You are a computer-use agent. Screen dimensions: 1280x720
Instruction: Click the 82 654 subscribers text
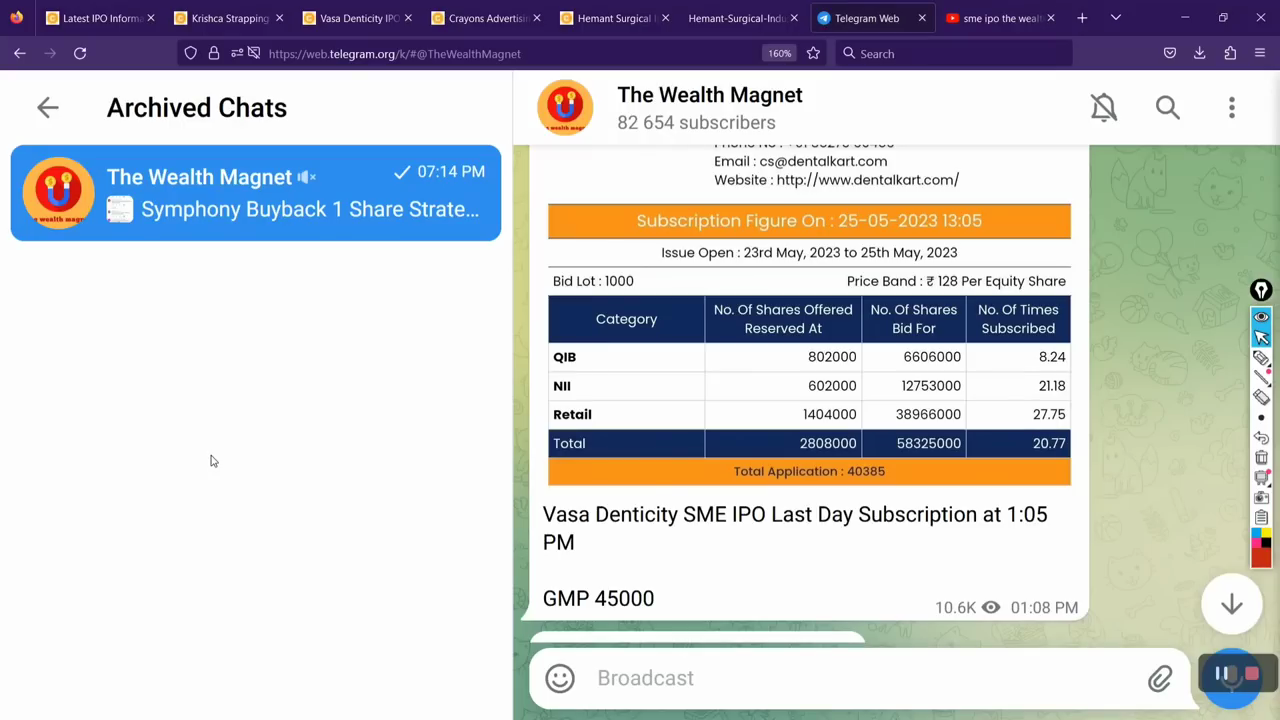[x=696, y=123]
